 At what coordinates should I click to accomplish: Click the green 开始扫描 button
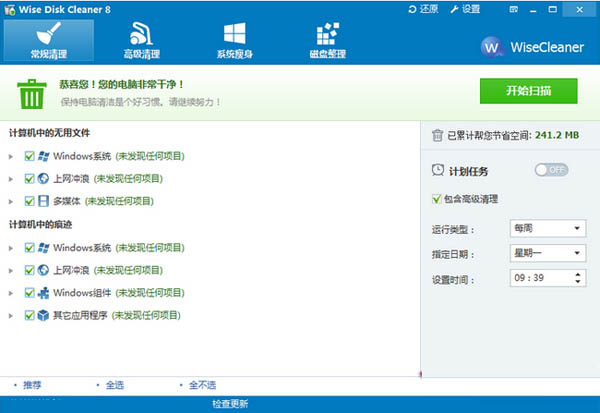pyautogui.click(x=528, y=91)
